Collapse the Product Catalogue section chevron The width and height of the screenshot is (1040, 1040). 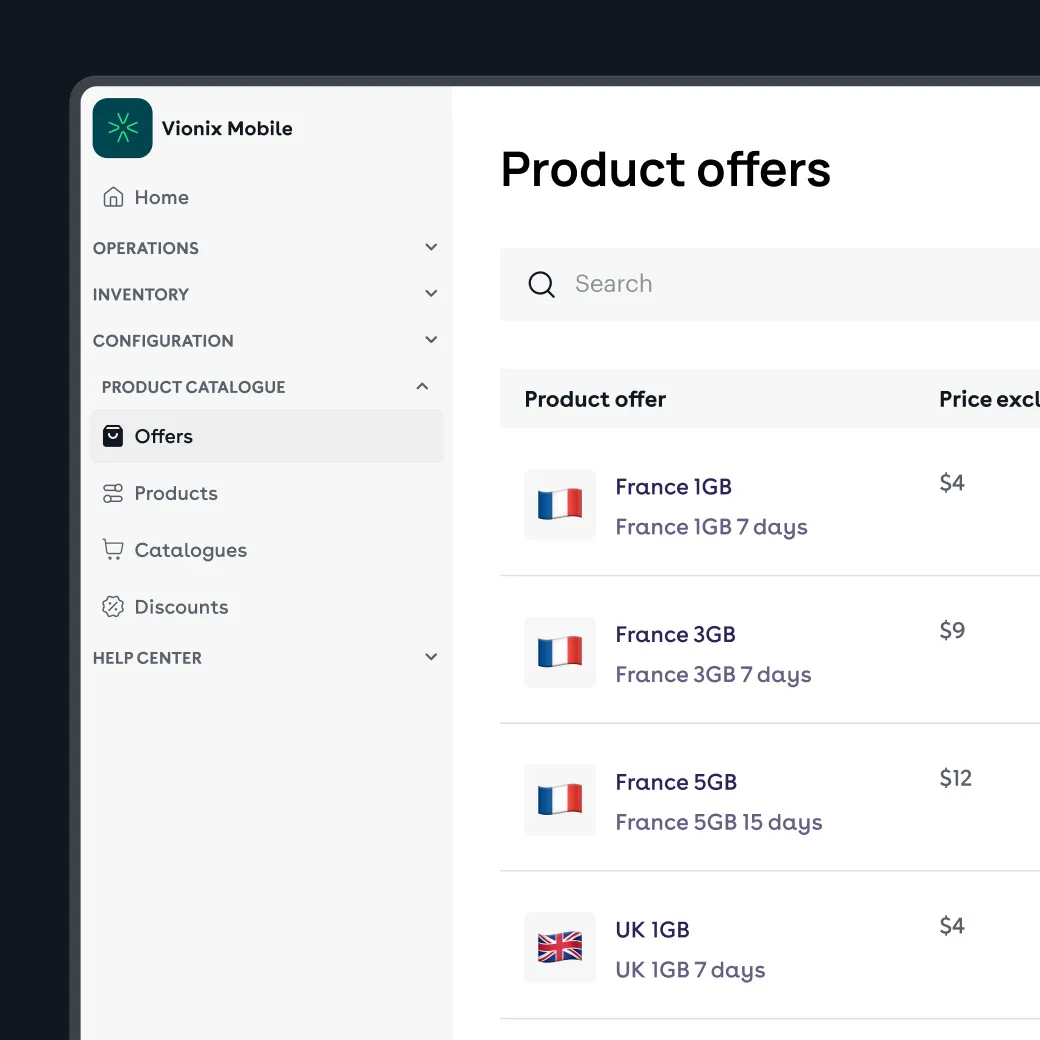[x=422, y=386]
